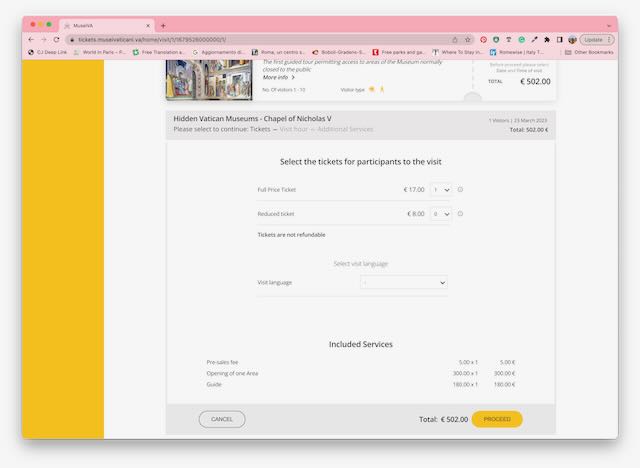
Task: Open the Visit language dropdown
Action: click(x=404, y=282)
